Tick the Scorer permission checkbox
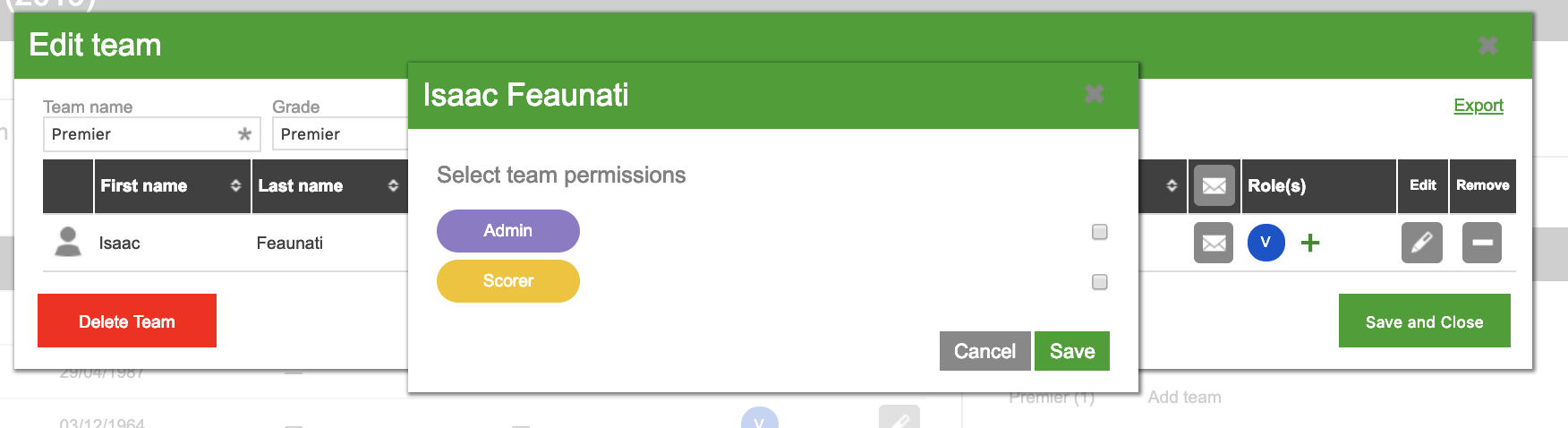1568x428 pixels. tap(1100, 282)
